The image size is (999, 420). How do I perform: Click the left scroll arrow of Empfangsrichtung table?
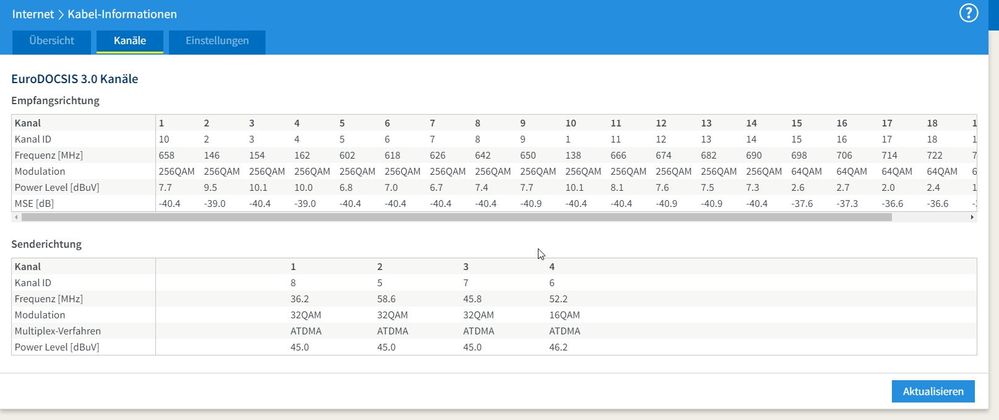pos(15,217)
